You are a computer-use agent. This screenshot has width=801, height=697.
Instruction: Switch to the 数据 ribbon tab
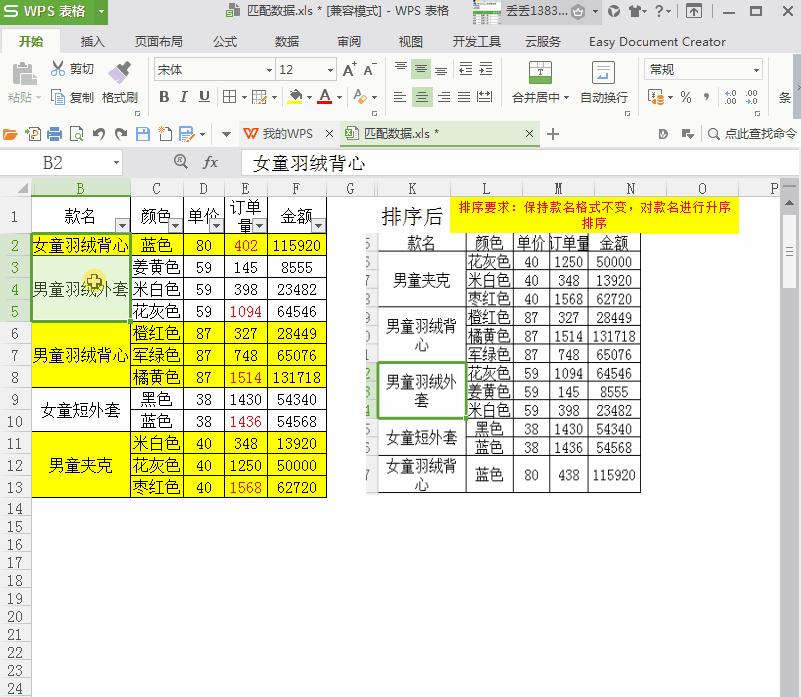tap(285, 42)
